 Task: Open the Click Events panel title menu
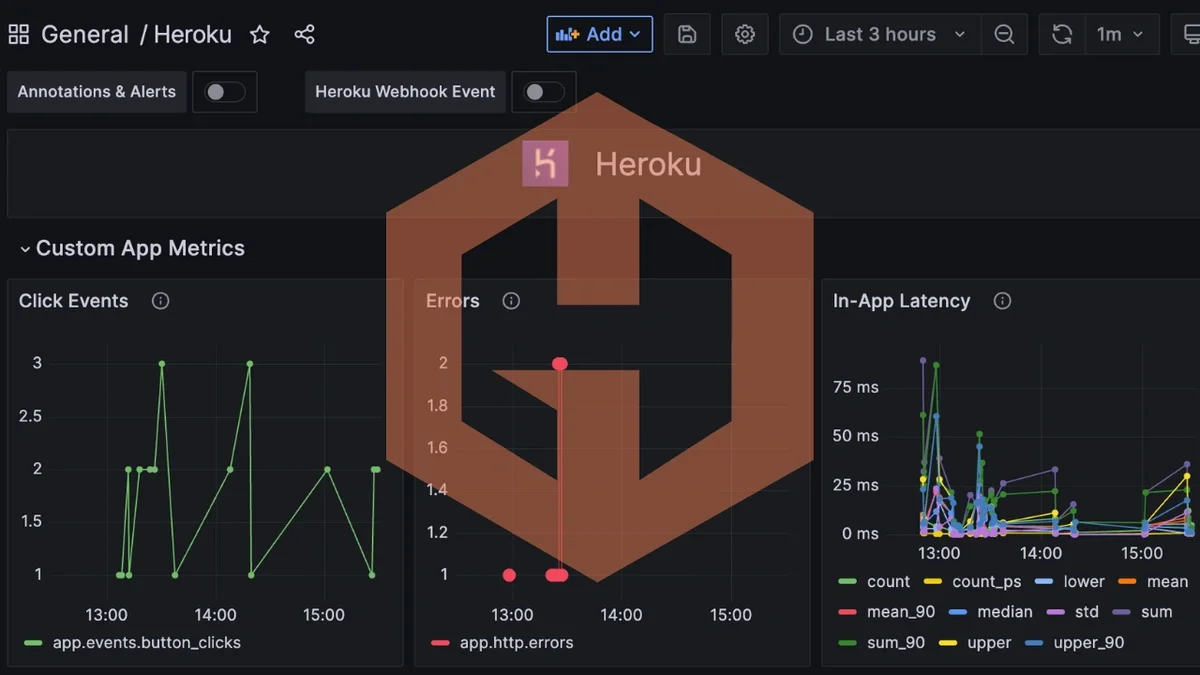coord(74,301)
